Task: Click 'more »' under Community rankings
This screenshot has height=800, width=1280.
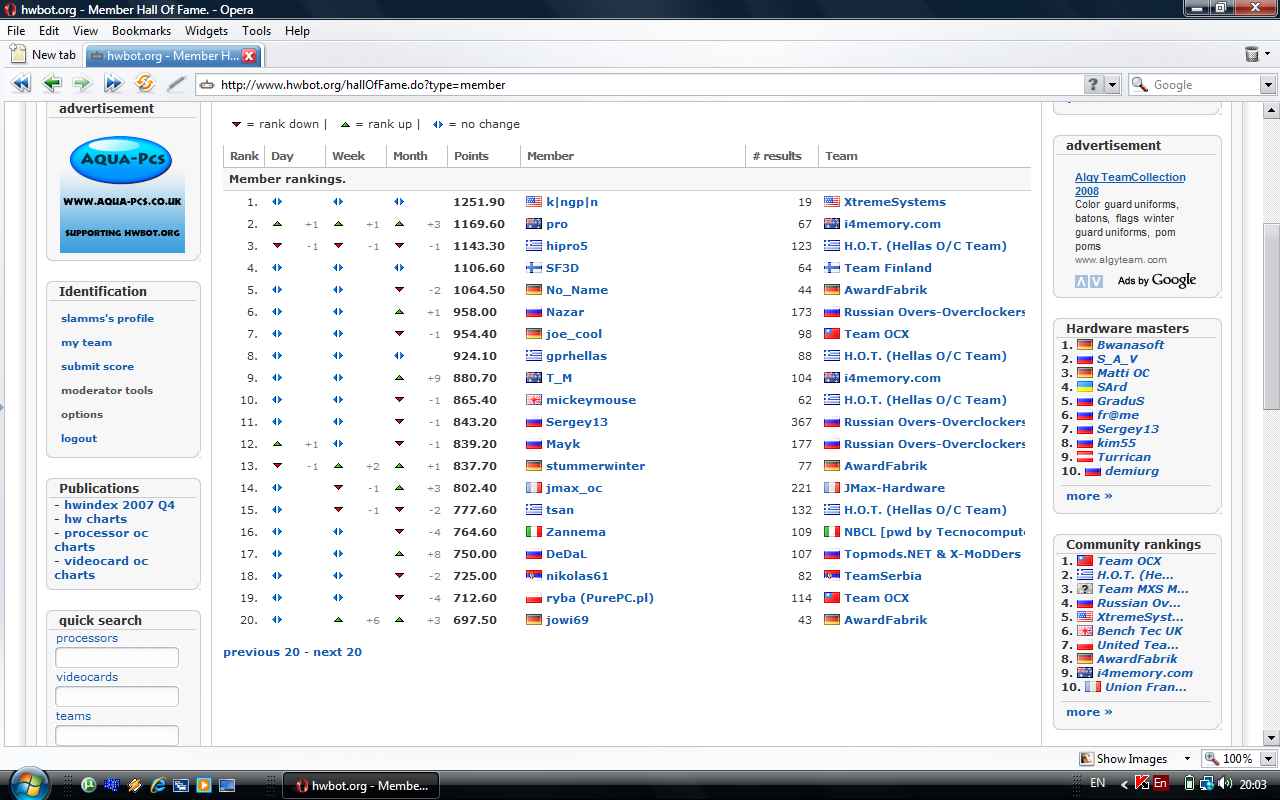Action: point(1089,712)
